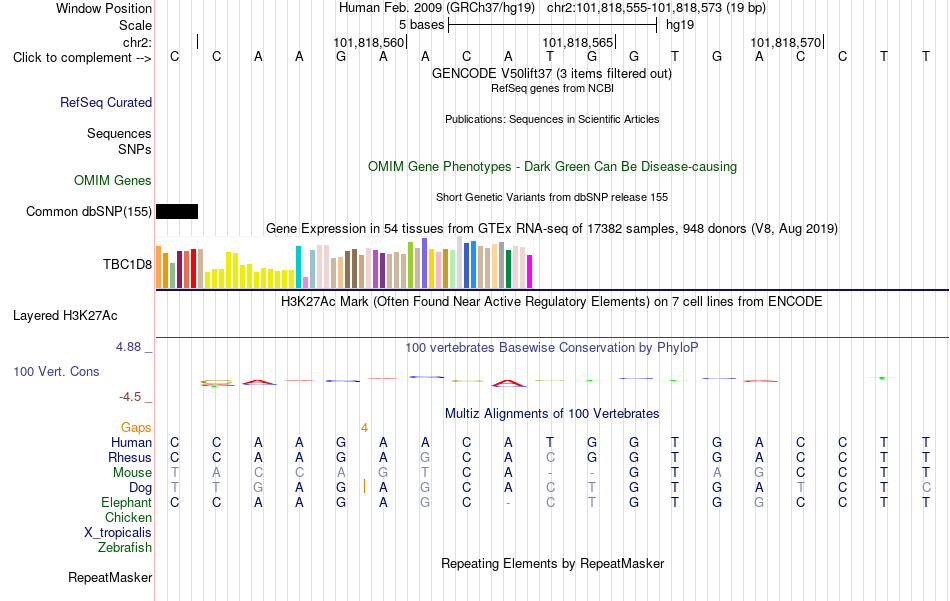Select the 100 Vert. Cons track label

(x=56, y=371)
